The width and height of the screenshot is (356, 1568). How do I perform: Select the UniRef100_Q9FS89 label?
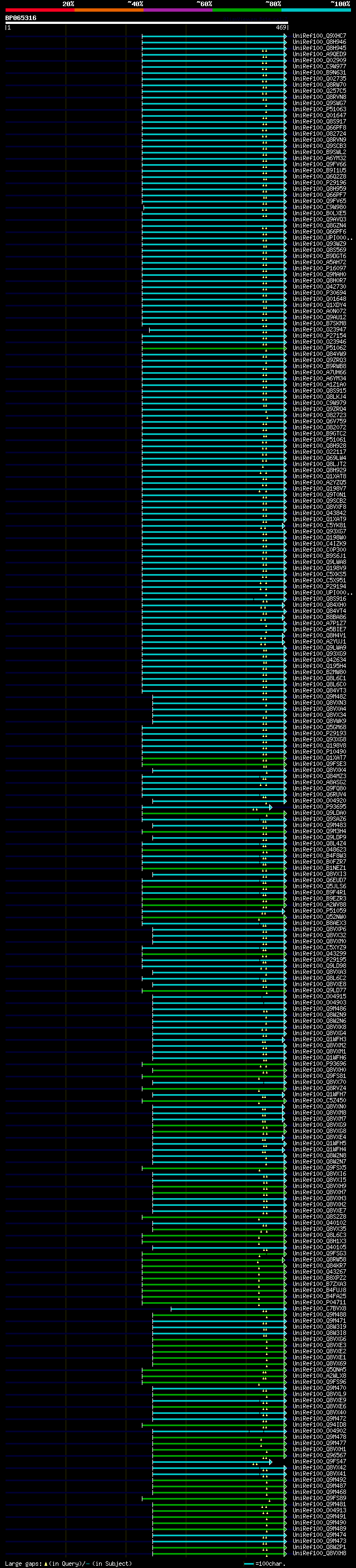pyautogui.click(x=319, y=1498)
